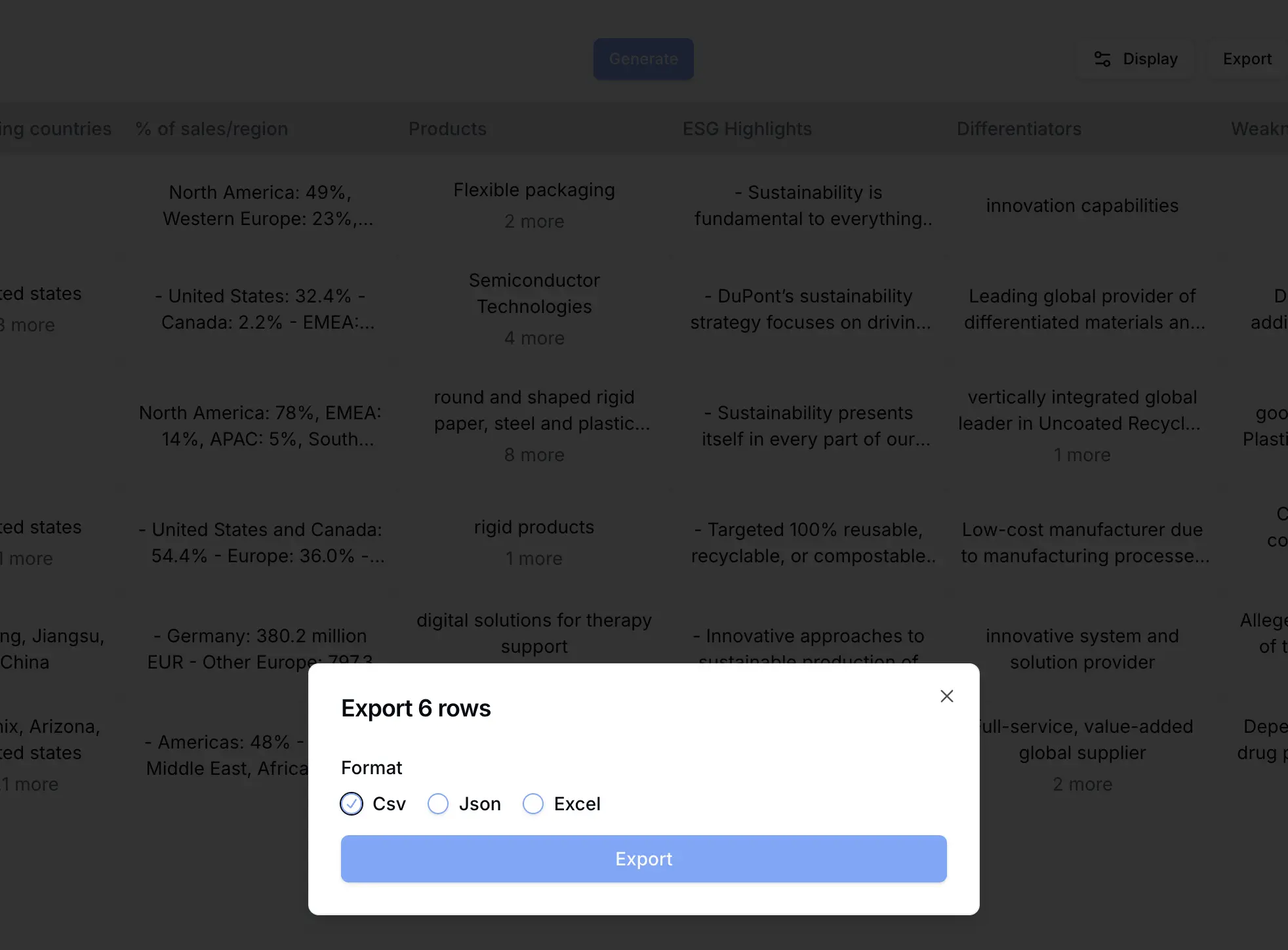Click the innovation capabilities cell
1288x950 pixels.
[1082, 205]
